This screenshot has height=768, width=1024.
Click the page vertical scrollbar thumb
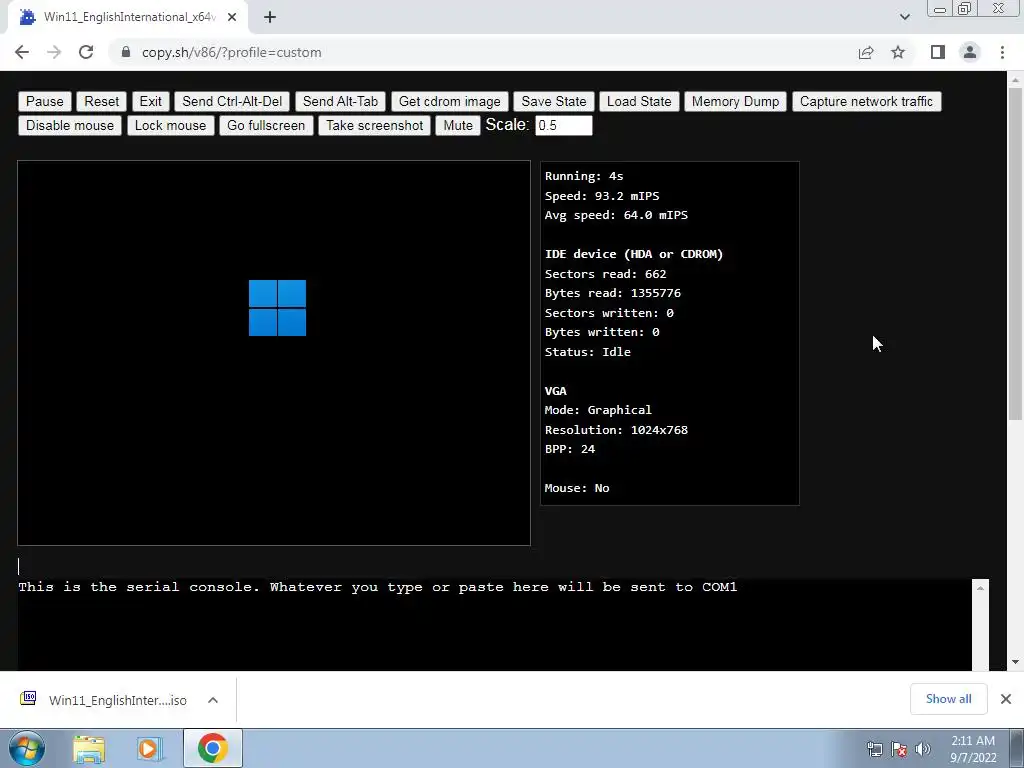[1015, 253]
